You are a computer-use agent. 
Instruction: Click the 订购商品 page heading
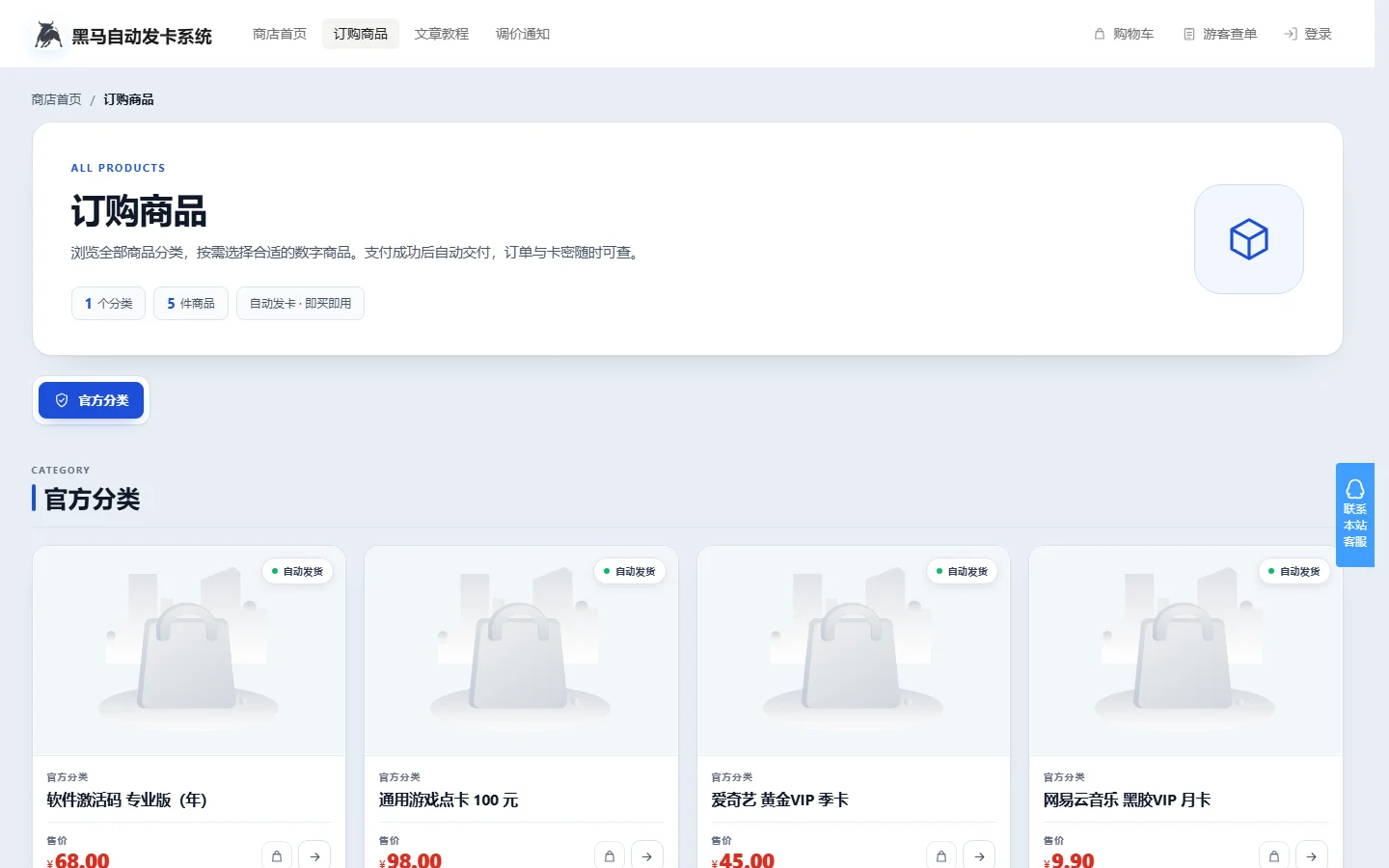[x=139, y=211]
